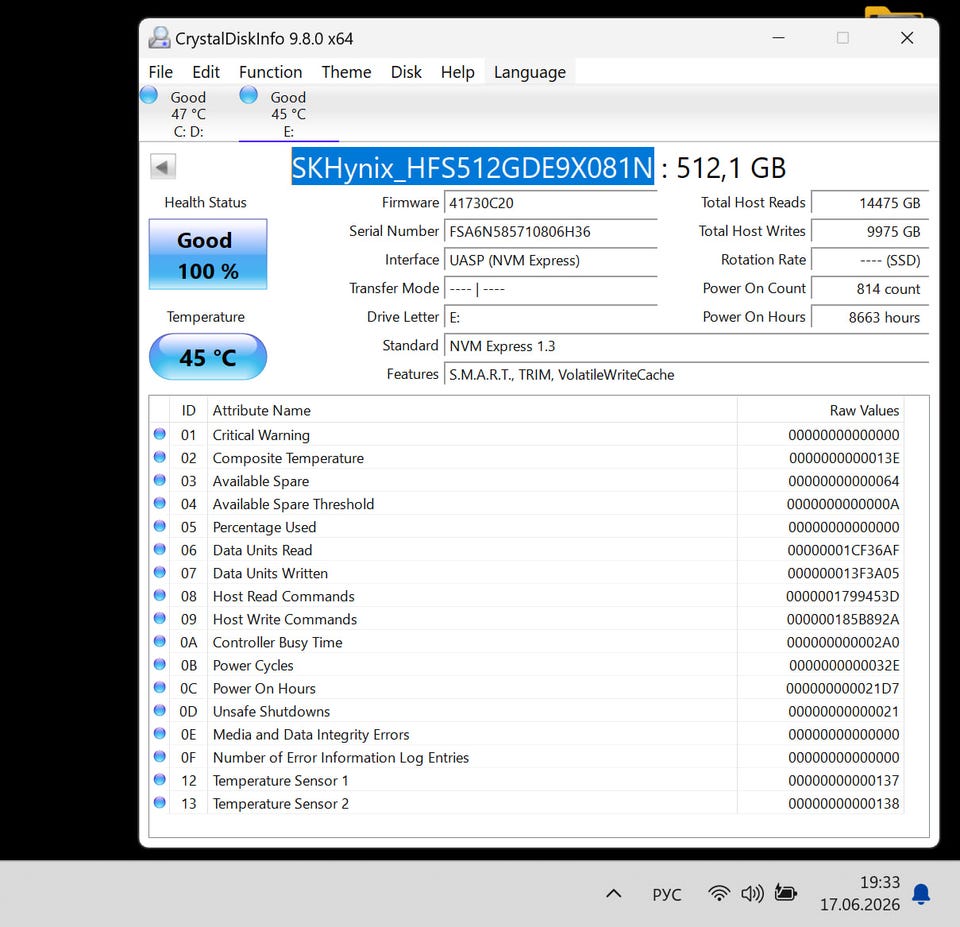Viewport: 960px width, 927px height.
Task: Click the Features field S.M.A.R.T., TRIM
Action: click(x=686, y=375)
